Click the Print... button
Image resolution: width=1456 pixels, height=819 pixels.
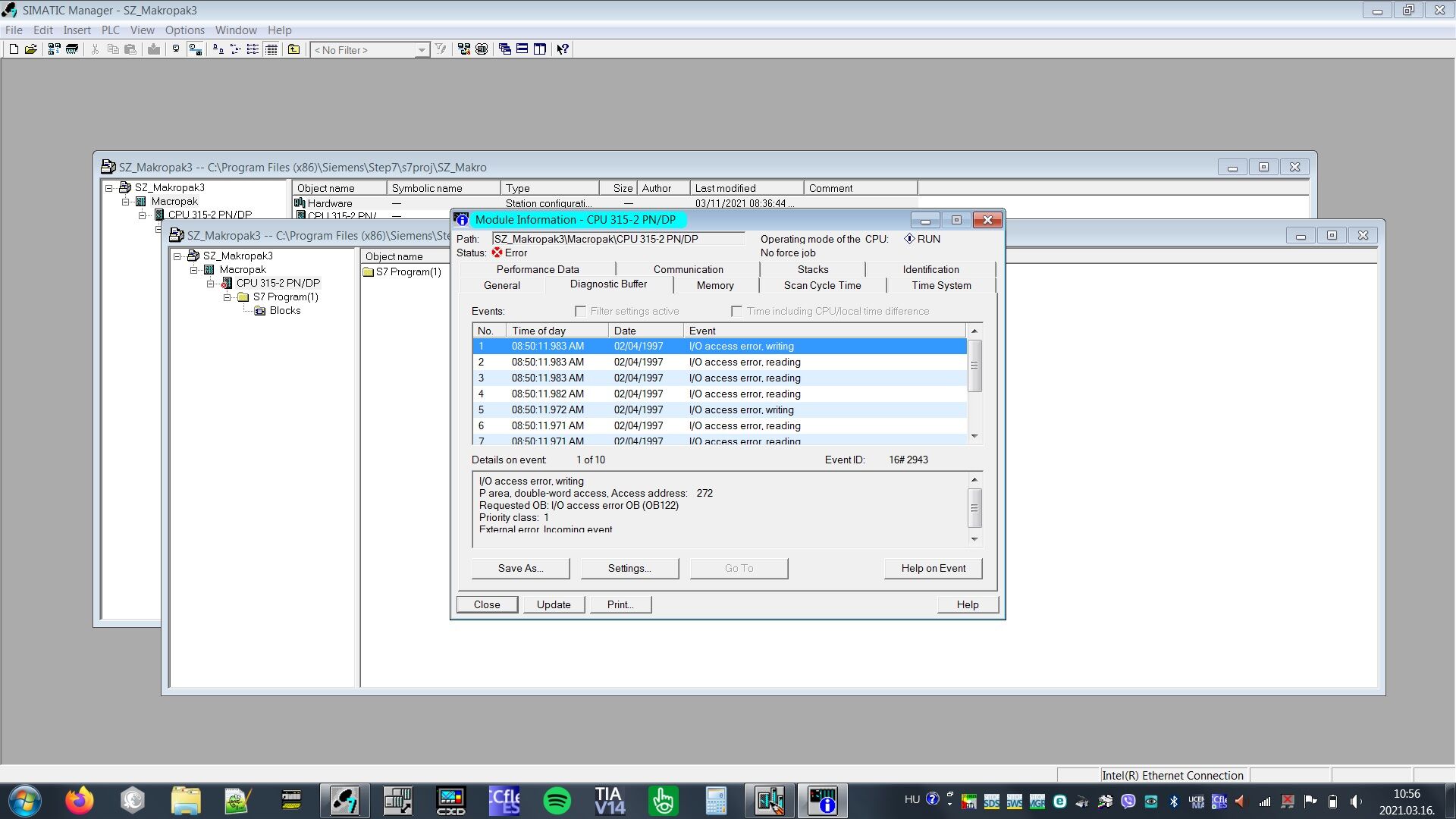pyautogui.click(x=620, y=604)
